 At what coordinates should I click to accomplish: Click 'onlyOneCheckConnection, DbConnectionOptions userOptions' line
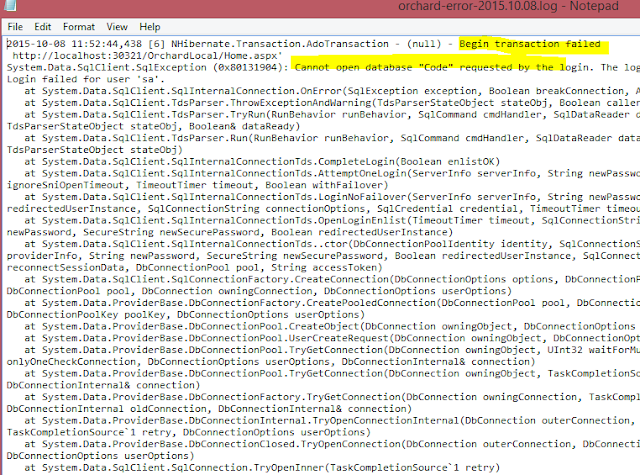pos(271,362)
